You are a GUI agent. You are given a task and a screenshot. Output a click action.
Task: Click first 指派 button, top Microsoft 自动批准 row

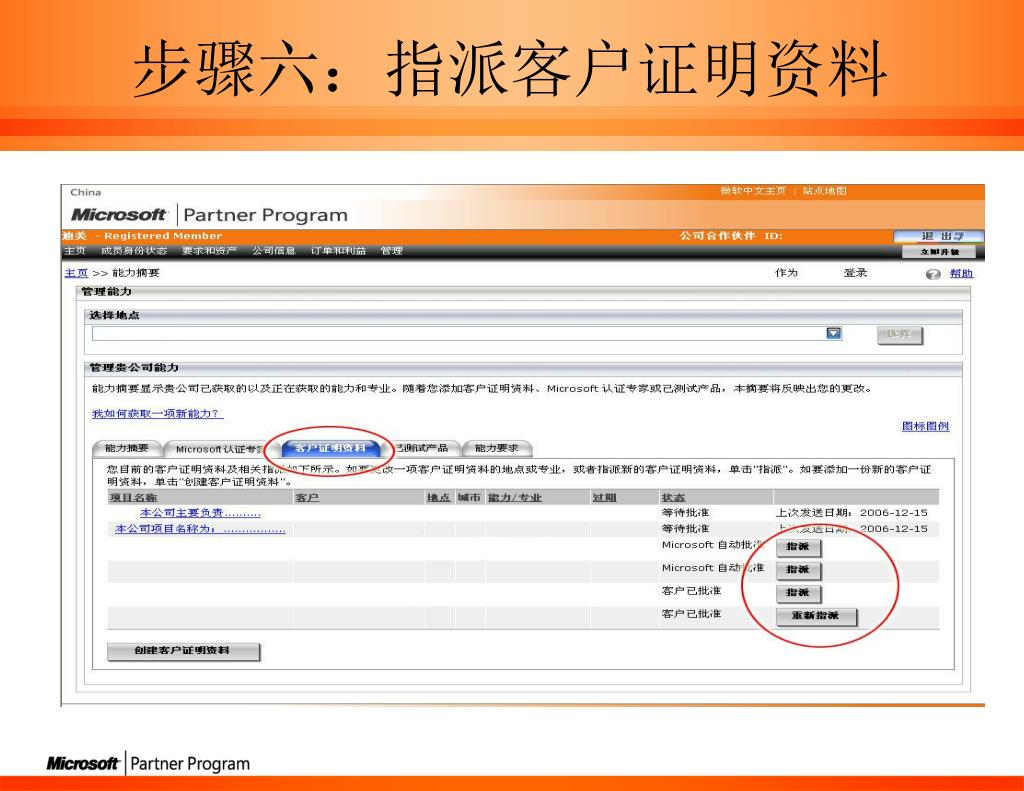point(798,547)
